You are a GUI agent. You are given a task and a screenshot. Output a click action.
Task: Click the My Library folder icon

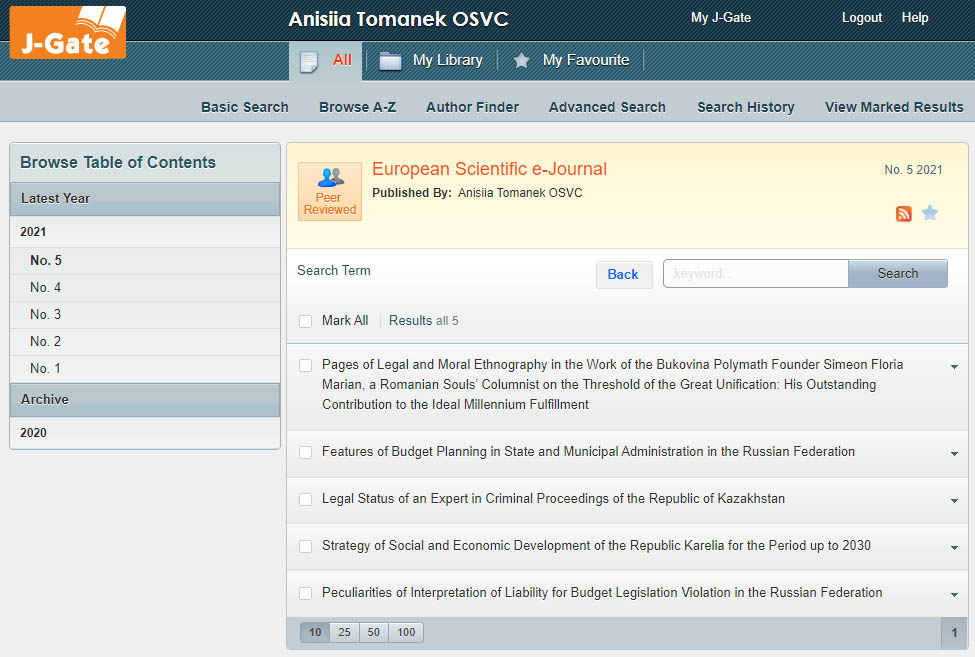point(390,61)
